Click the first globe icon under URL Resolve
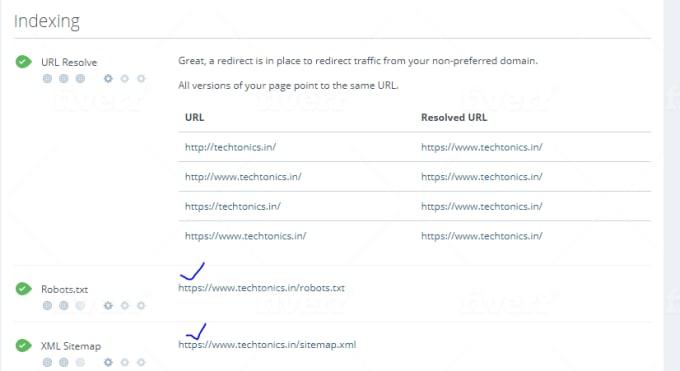The image size is (680, 371). [47, 79]
